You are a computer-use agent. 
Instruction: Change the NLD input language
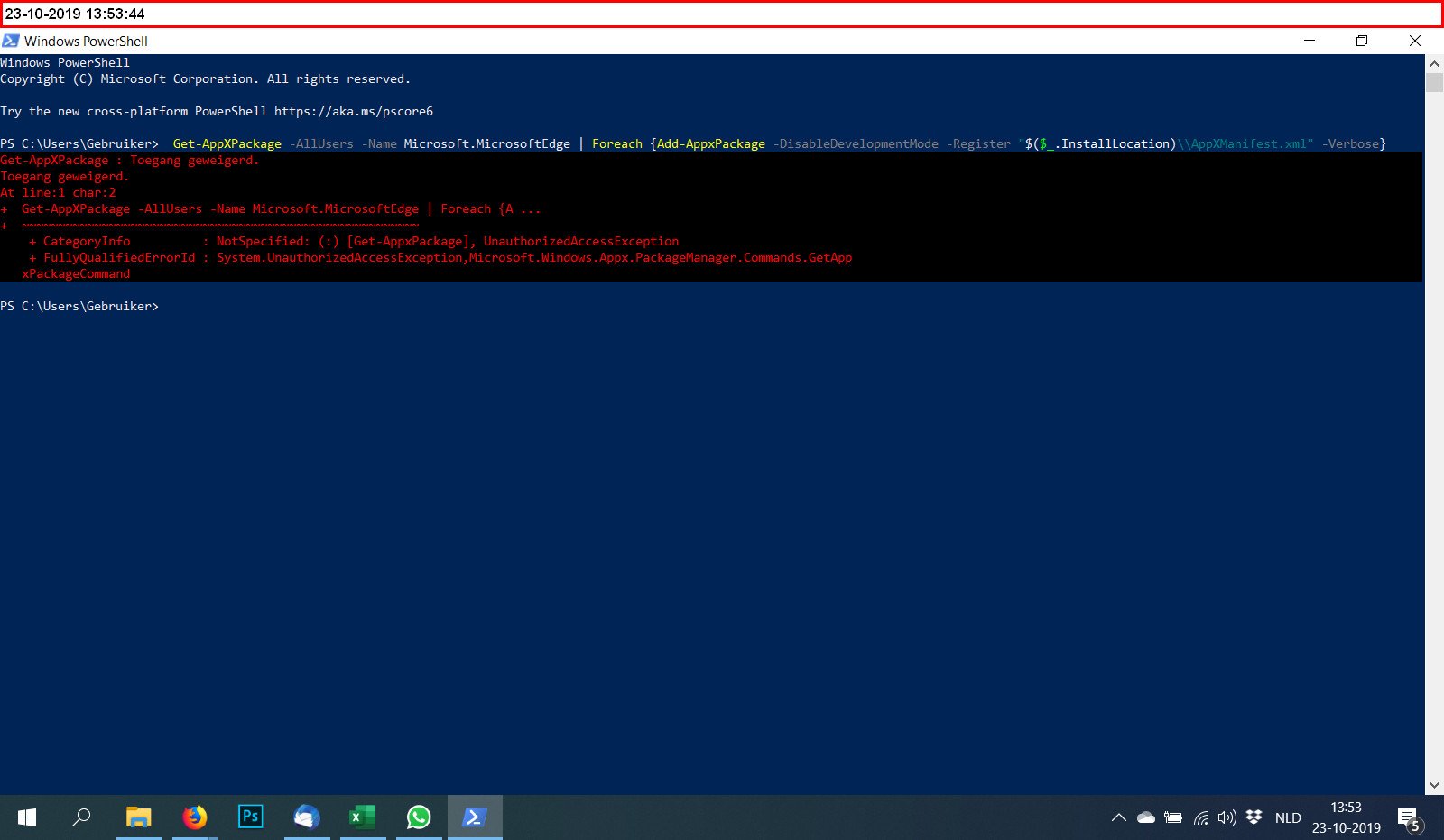pos(1288,817)
